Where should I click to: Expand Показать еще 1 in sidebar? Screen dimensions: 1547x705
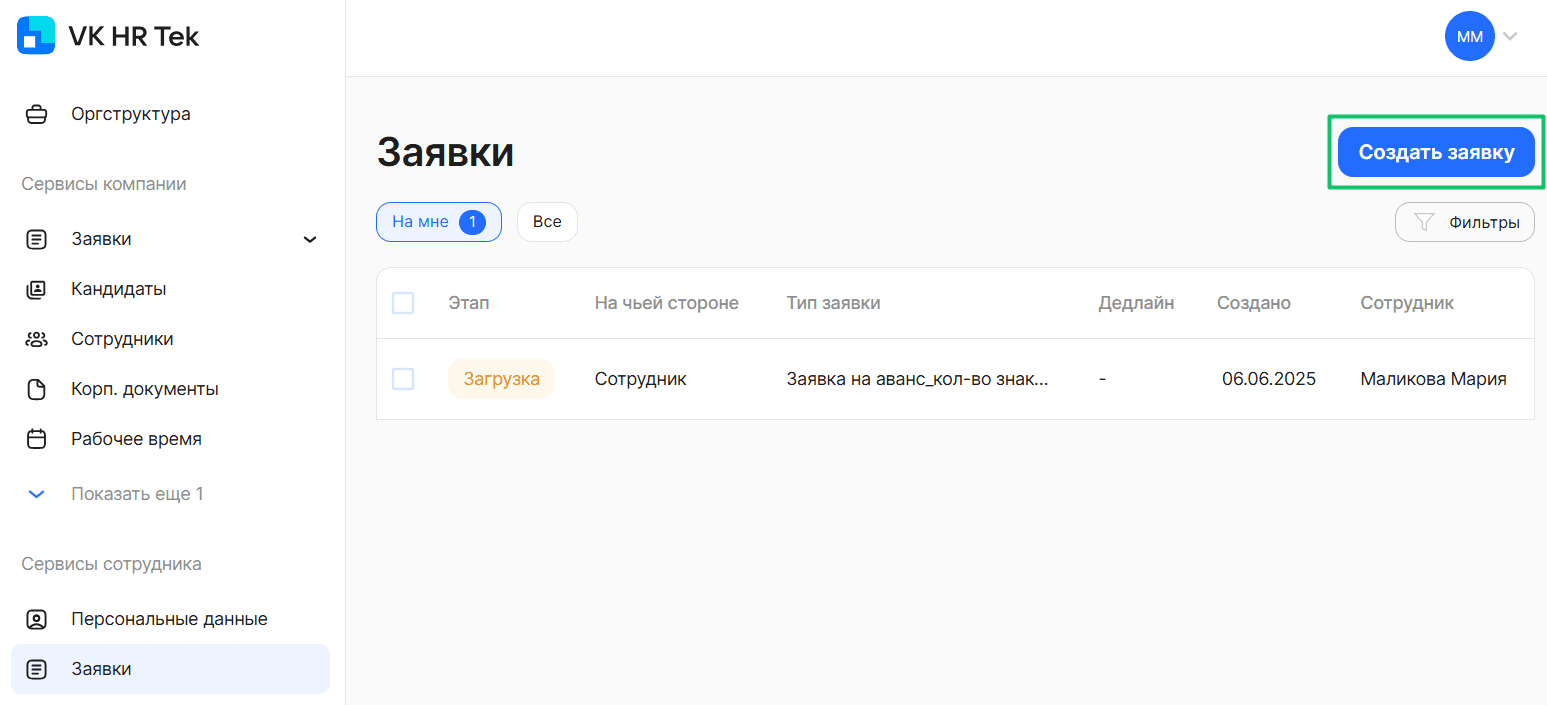(137, 494)
